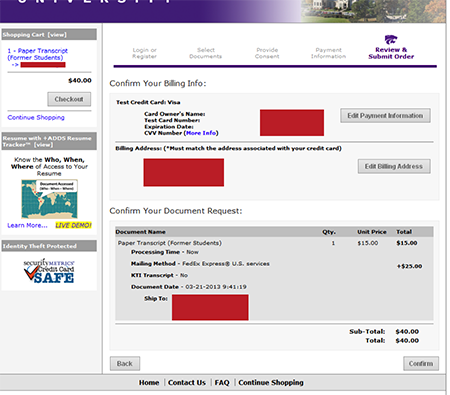Click the SecurityMetrics Credit Card Safe badge
The height and width of the screenshot is (395, 450).
[49, 271]
